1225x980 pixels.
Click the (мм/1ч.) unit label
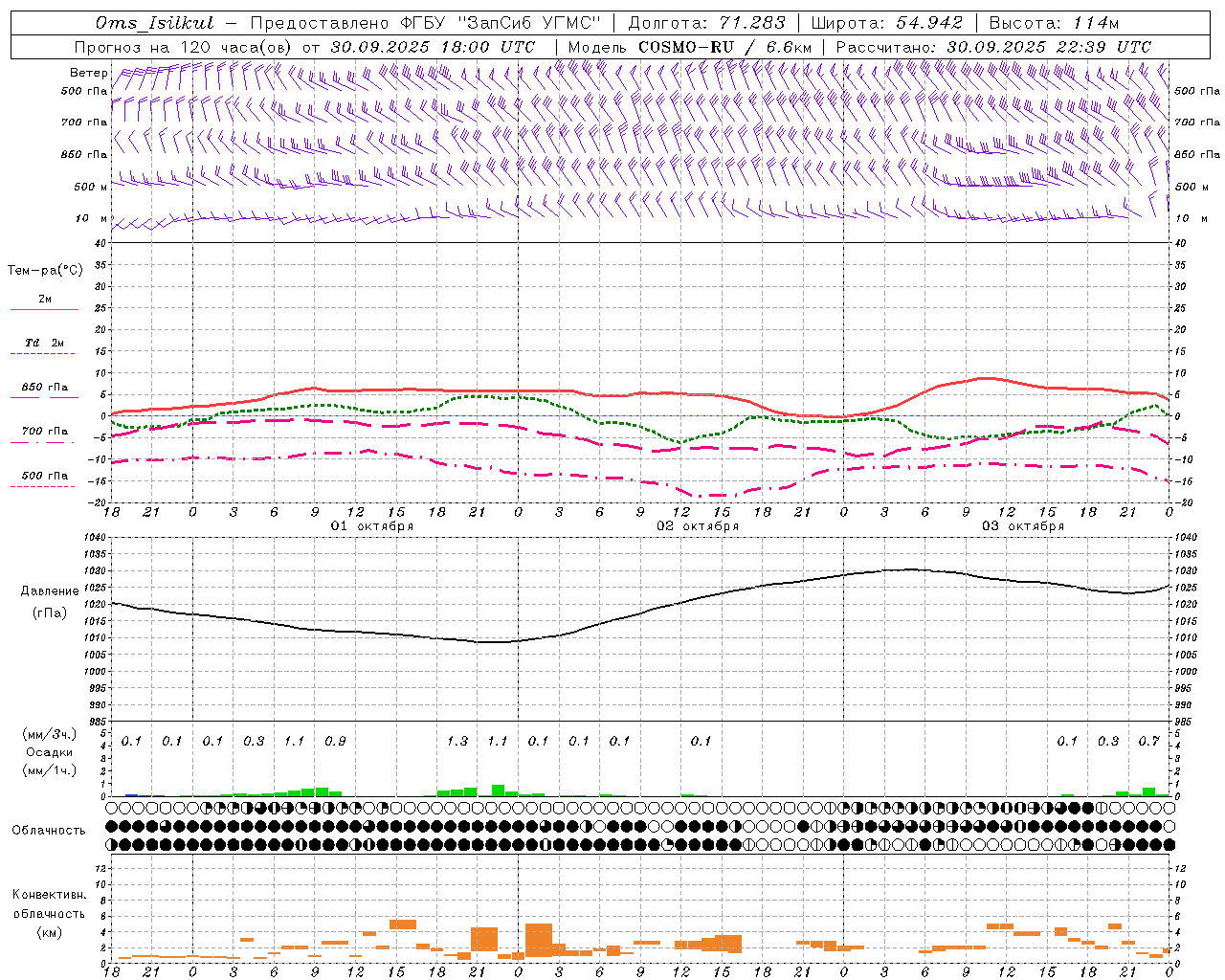point(50,770)
